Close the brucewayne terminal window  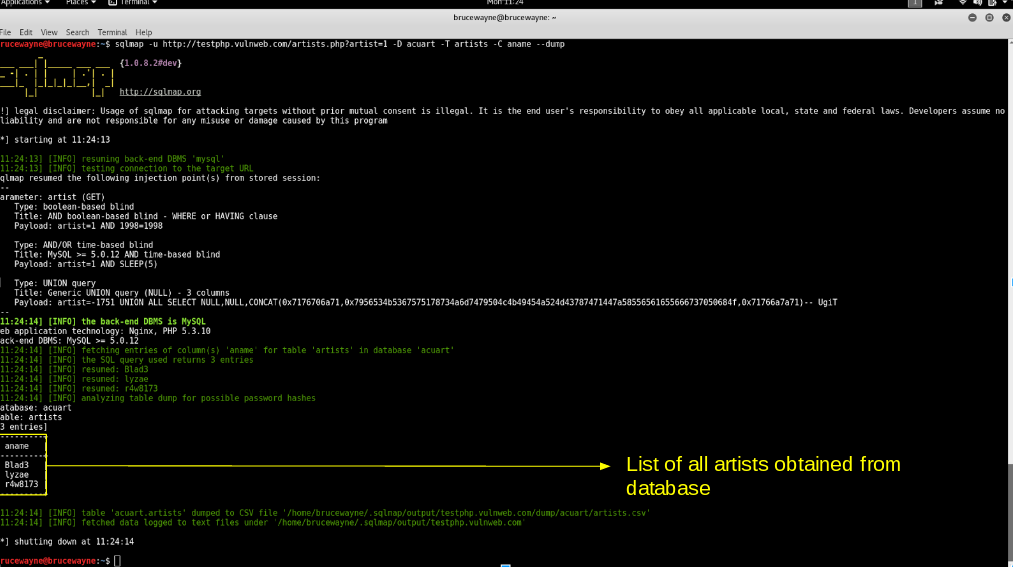pyautogui.click(x=1006, y=17)
